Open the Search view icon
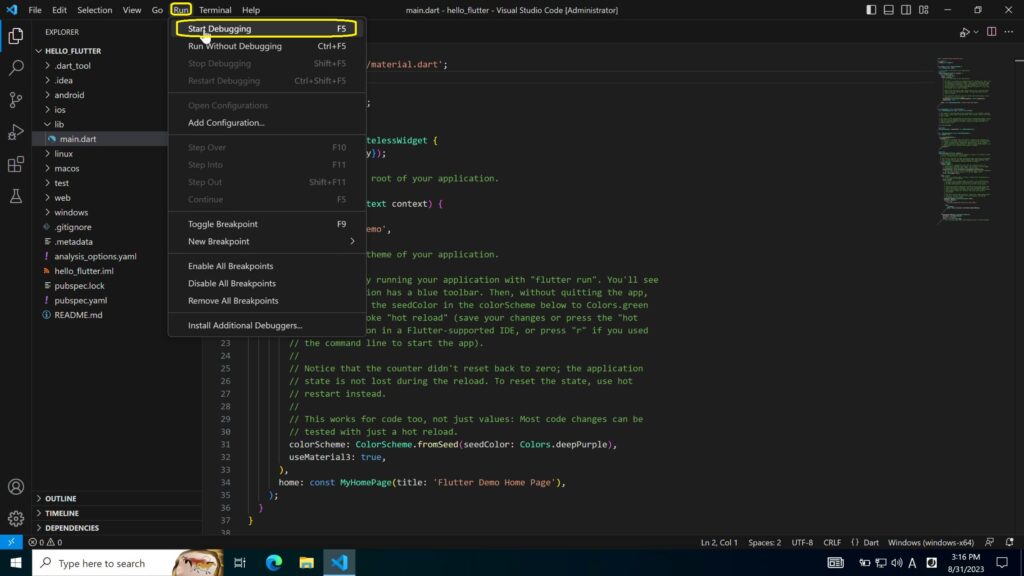Image resolution: width=1024 pixels, height=576 pixels. tap(16, 68)
